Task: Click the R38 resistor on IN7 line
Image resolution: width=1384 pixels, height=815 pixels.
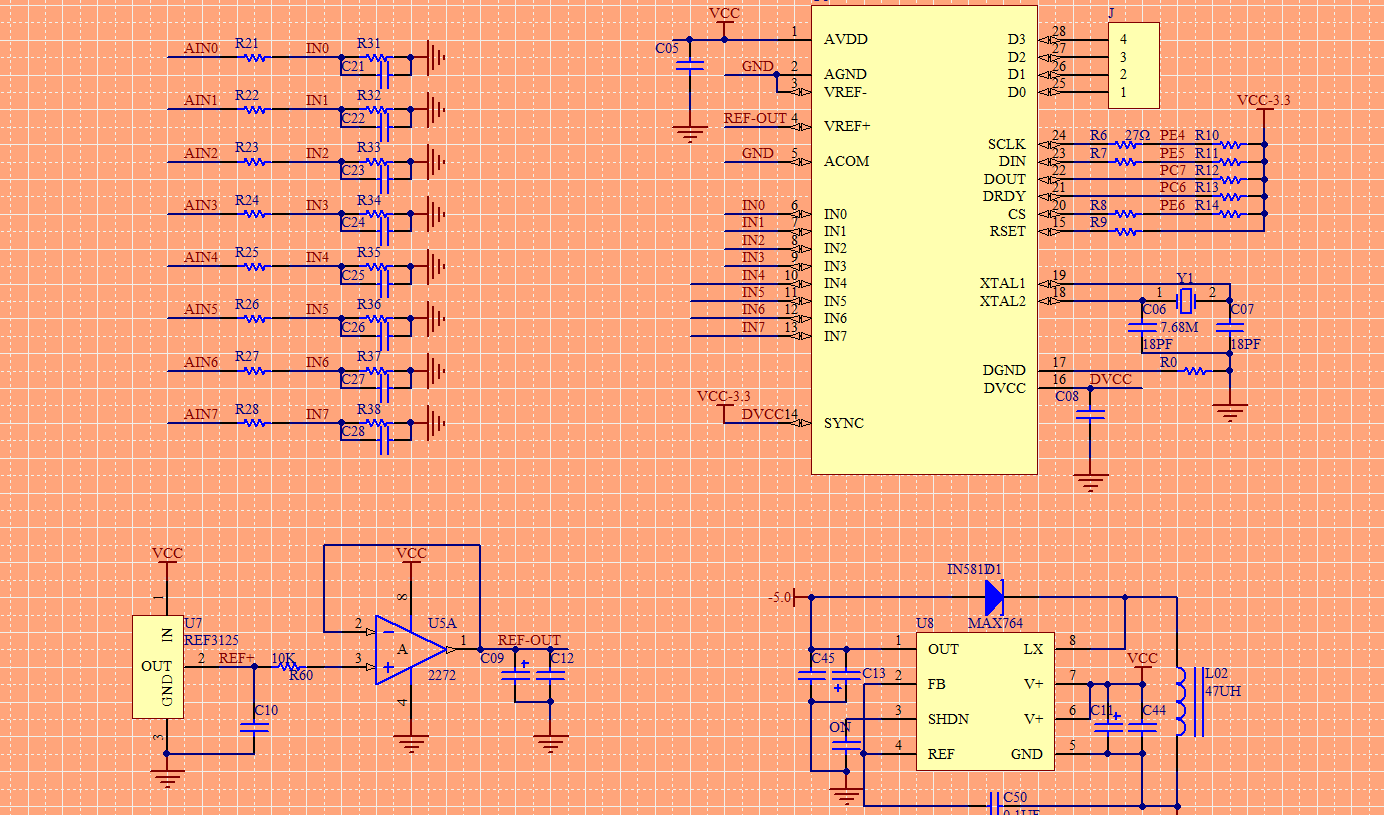Action: [x=377, y=423]
